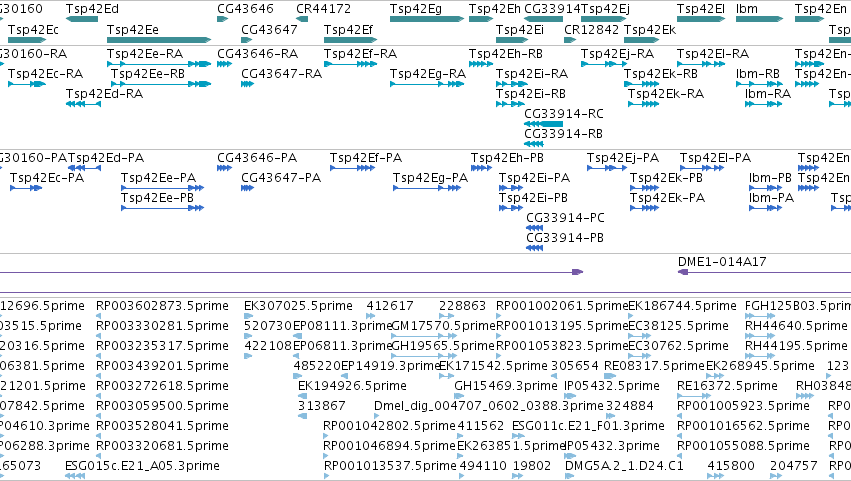Click protein Tsp42Eg-PA

pyautogui.click(x=430, y=178)
